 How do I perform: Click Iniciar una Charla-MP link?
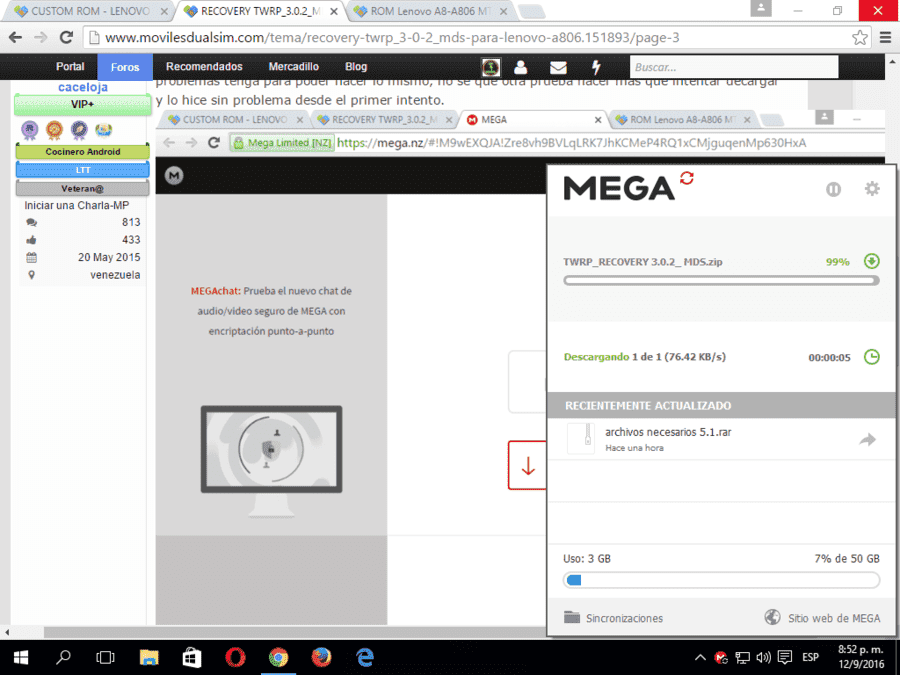76,205
